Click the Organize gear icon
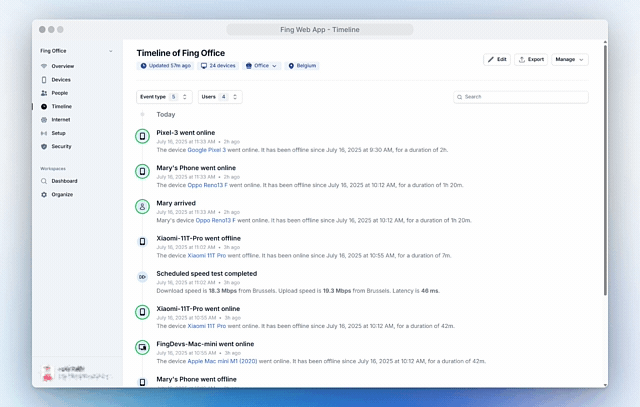Screen dimensions: 640x407 44,195
